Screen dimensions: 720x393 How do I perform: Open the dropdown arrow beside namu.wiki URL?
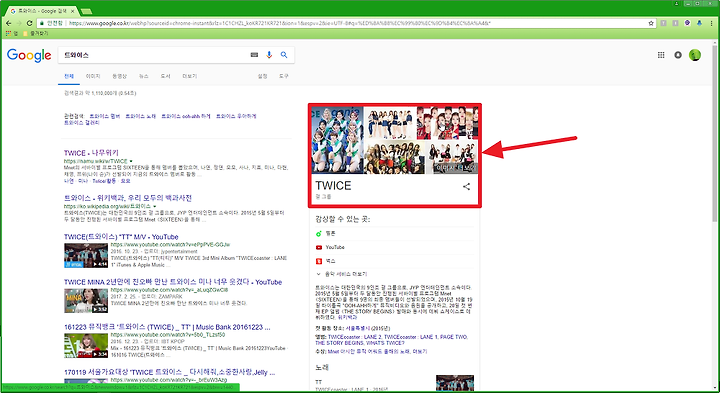click(x=131, y=161)
